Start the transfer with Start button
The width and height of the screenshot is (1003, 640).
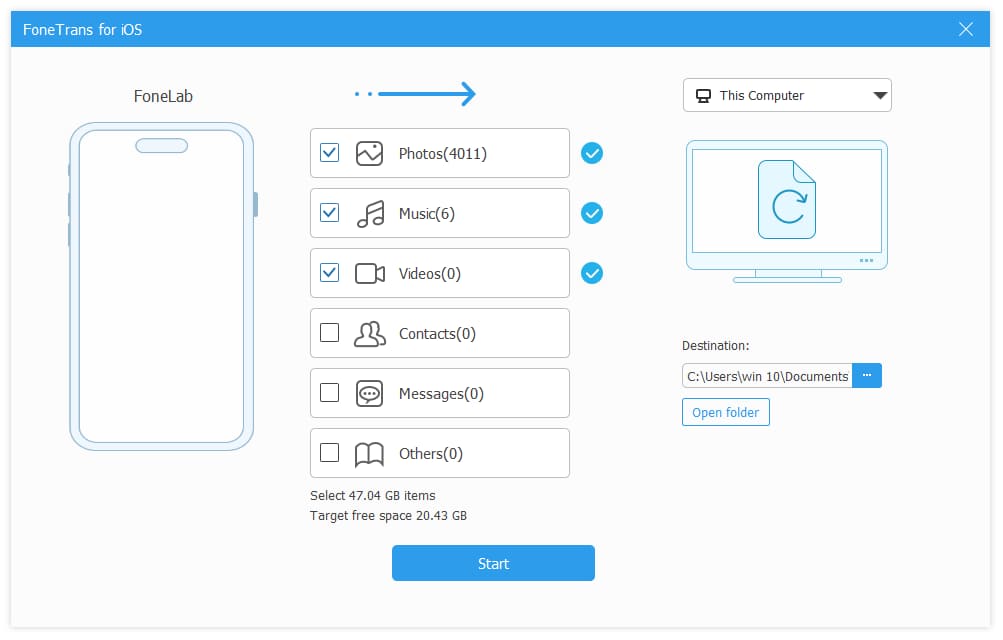coord(493,563)
